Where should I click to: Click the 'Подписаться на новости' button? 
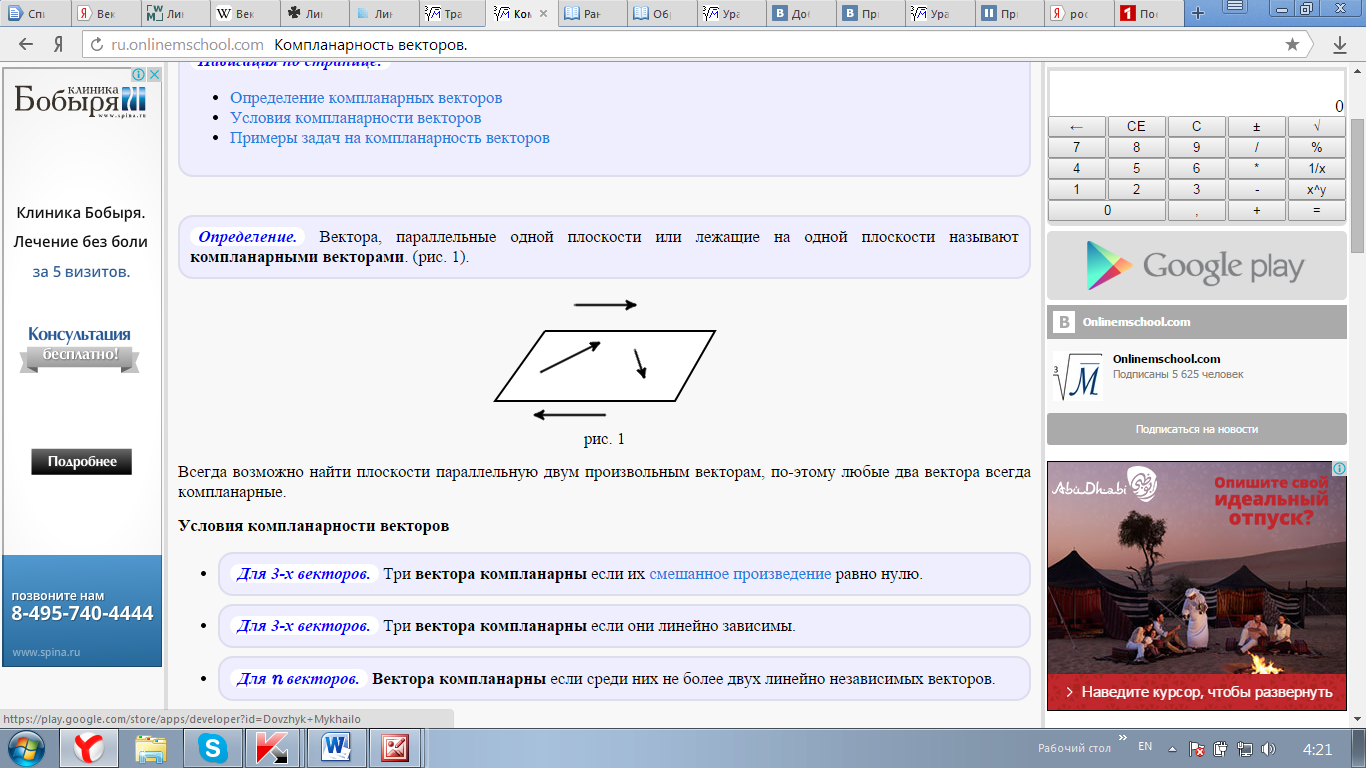1196,429
